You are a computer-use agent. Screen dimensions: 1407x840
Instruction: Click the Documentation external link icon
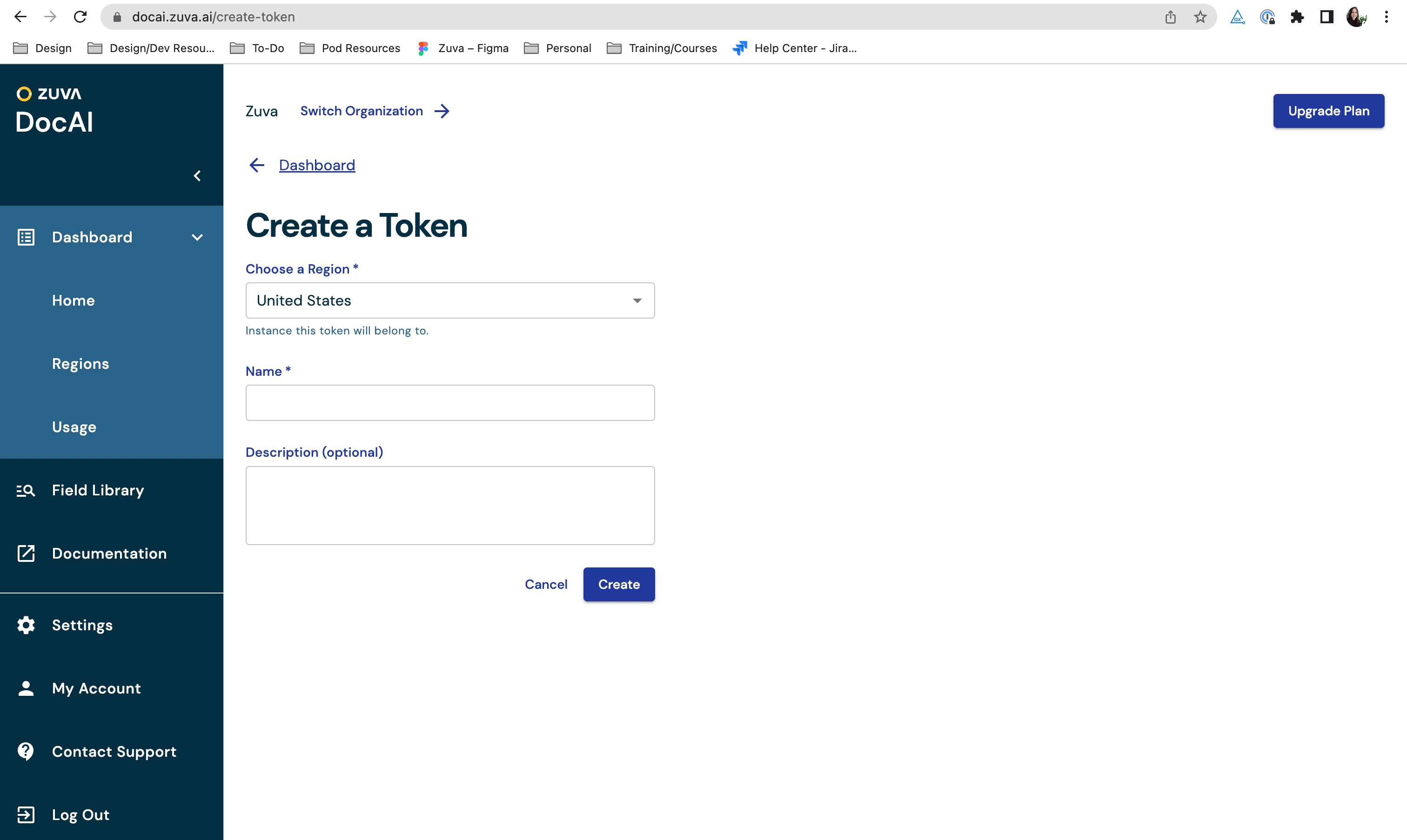[27, 553]
